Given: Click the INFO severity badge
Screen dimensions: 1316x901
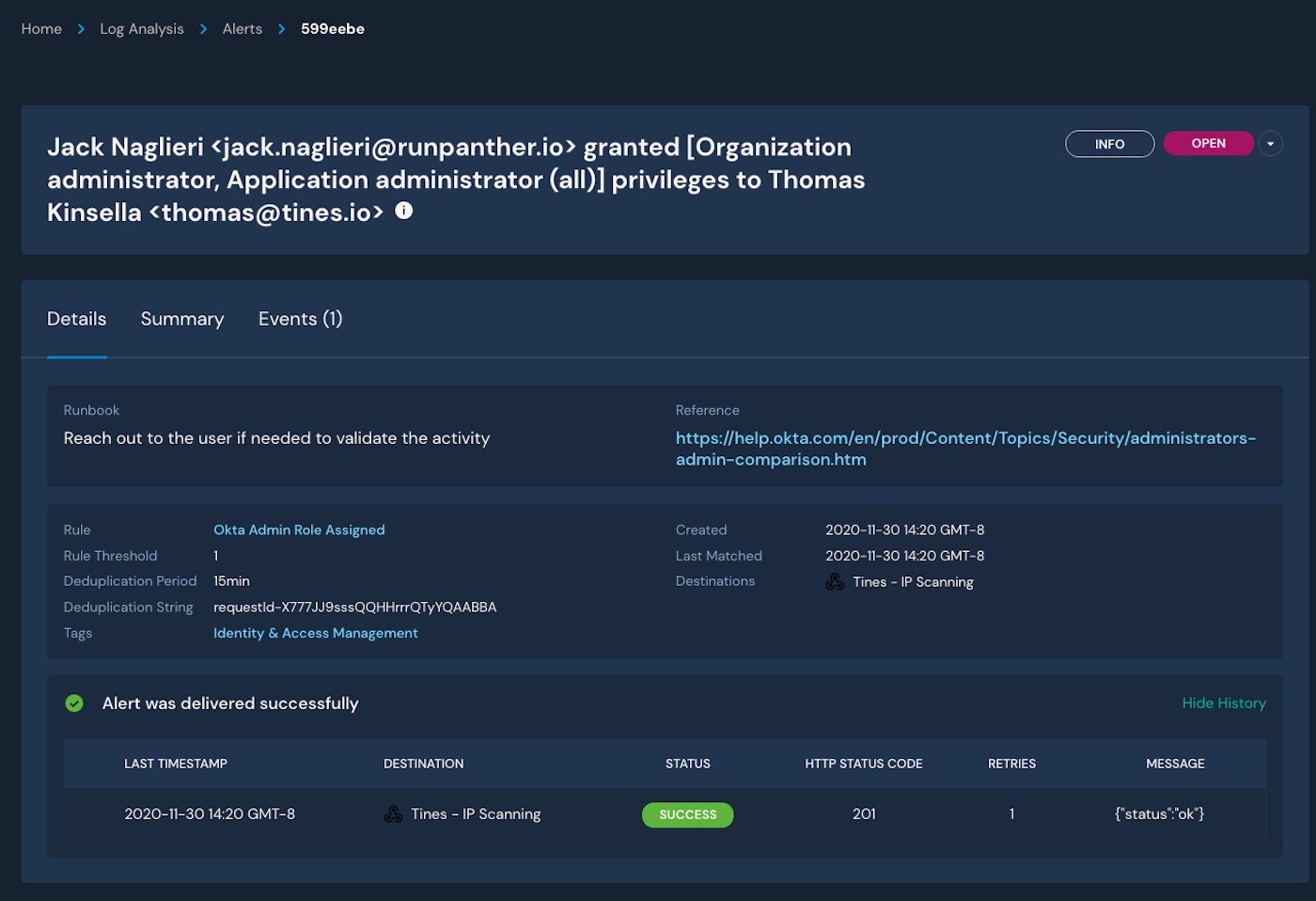Looking at the screenshot, I should [1109, 144].
